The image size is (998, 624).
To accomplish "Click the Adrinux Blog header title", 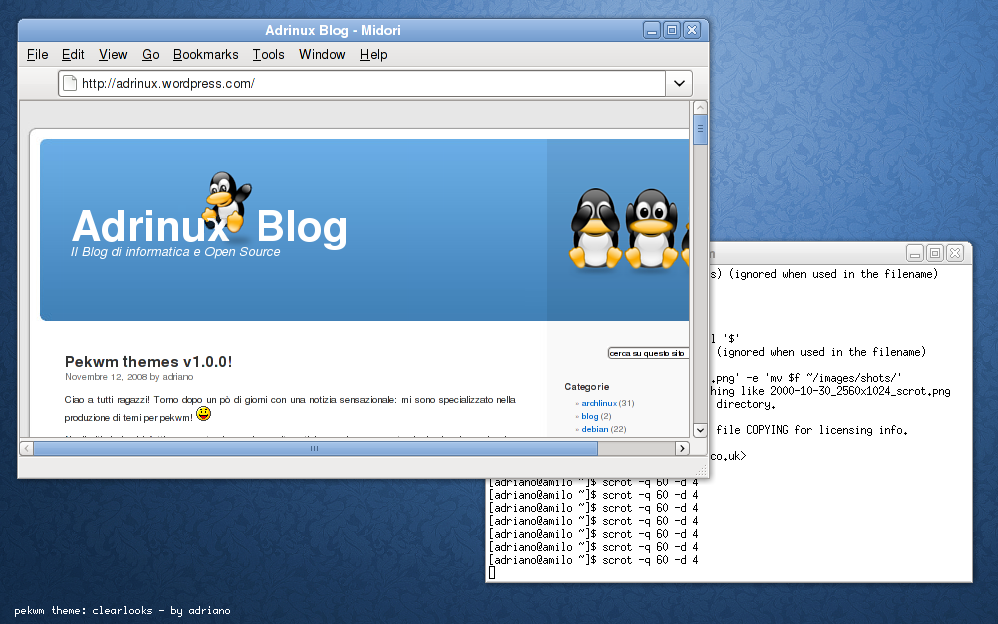I will 209,227.
